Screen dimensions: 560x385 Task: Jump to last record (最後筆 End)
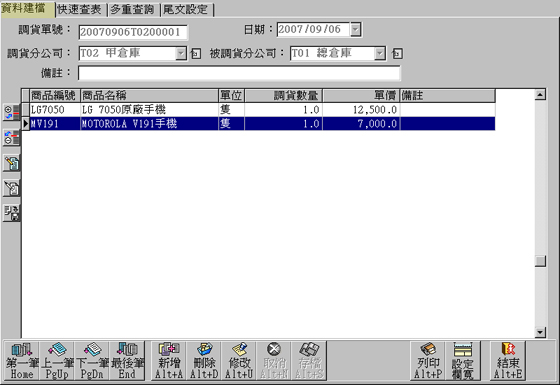(127, 361)
